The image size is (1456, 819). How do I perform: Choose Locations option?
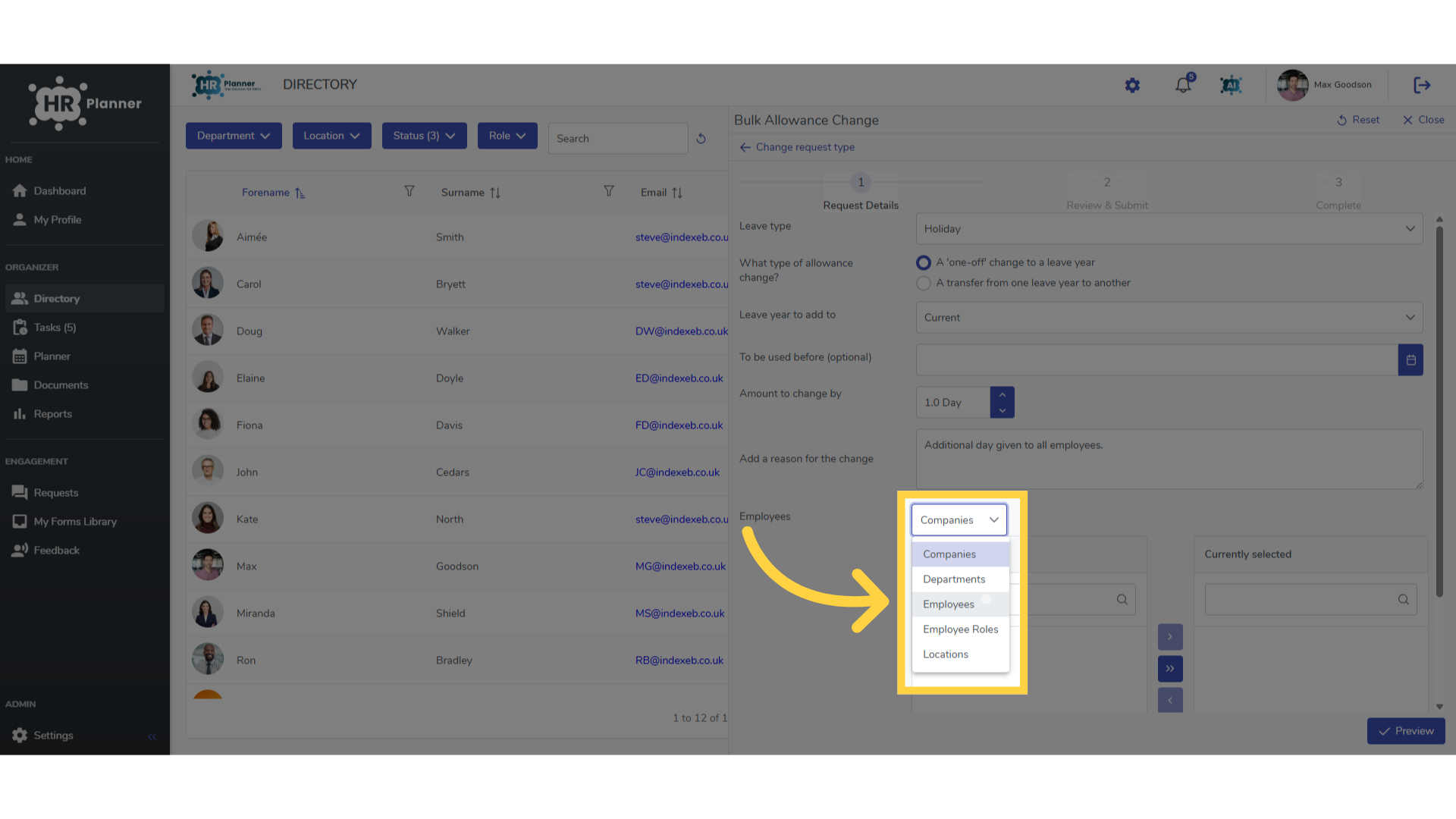(x=960, y=654)
